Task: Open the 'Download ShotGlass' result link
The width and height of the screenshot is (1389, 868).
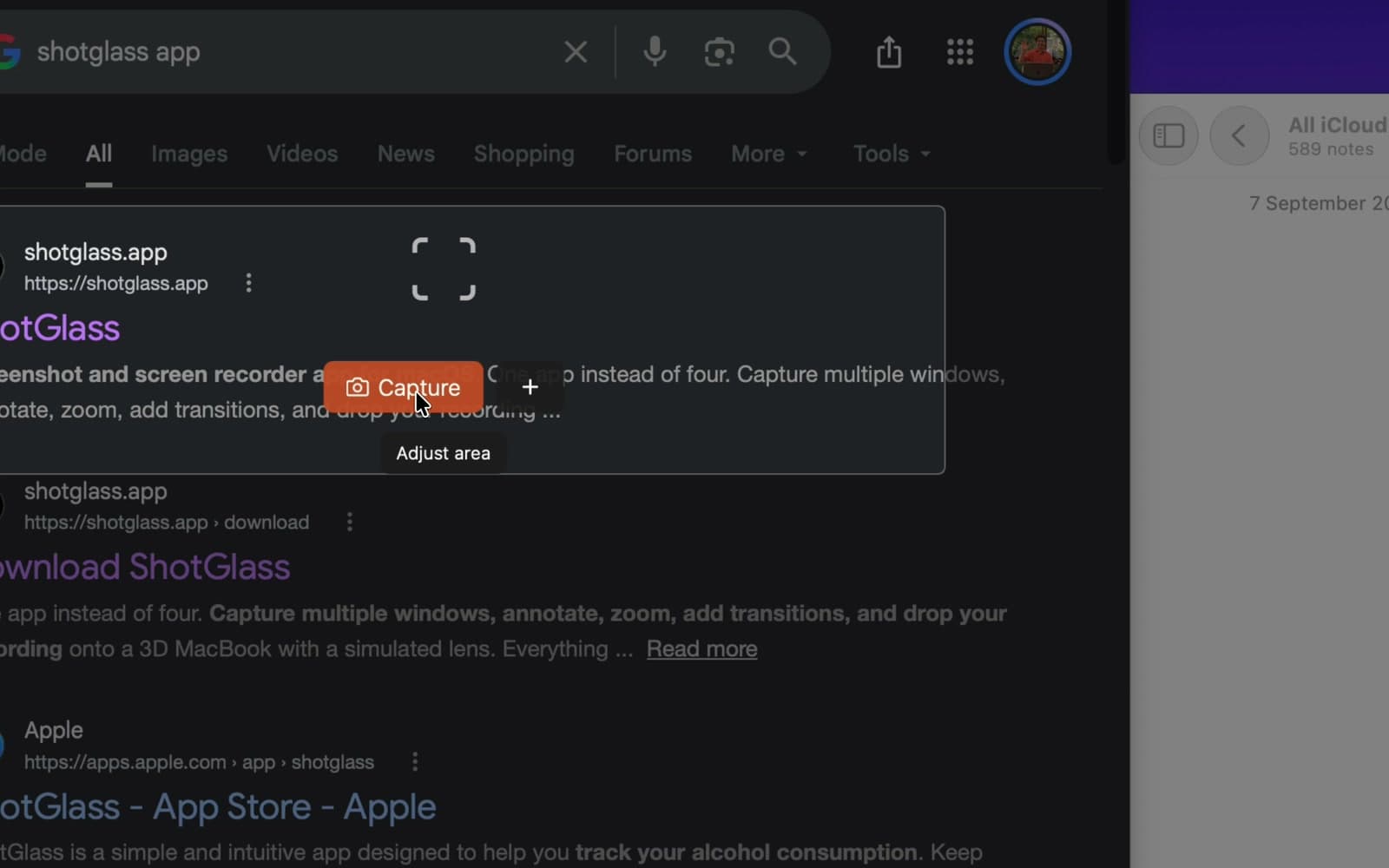Action: click(x=145, y=567)
